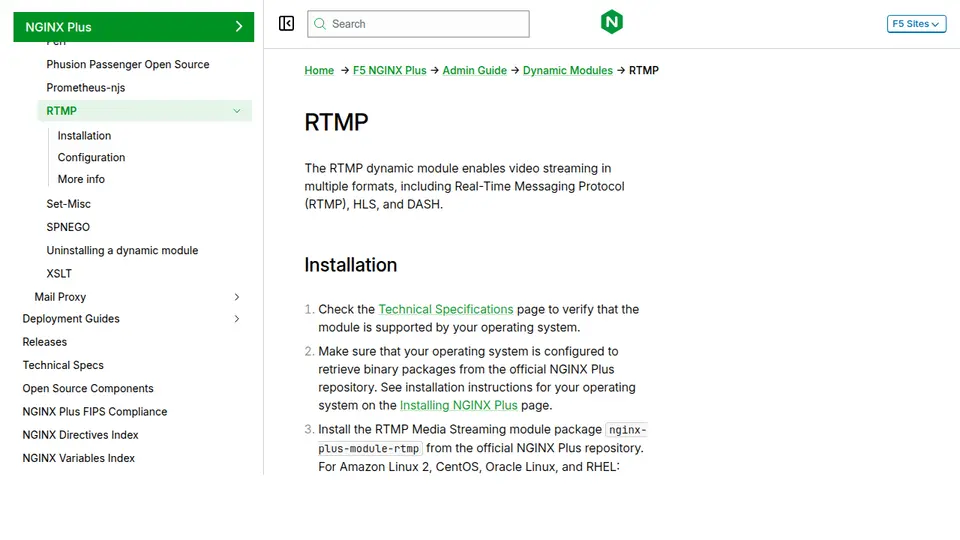Expand the Deployment Guides chevron
Image resolution: width=960 pixels, height=540 pixels.
tap(237, 319)
